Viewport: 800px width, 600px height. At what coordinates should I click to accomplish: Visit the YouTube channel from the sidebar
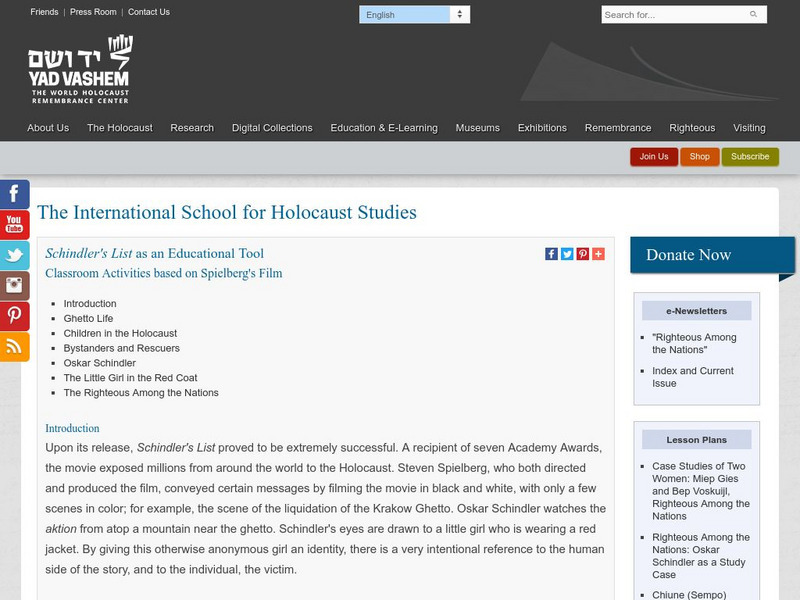(x=14, y=226)
